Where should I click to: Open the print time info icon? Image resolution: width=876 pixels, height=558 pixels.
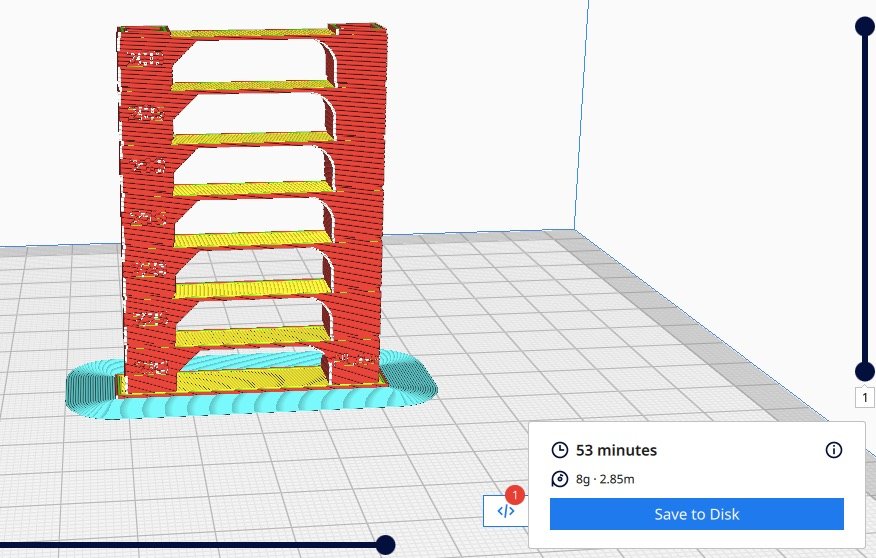pos(833,450)
